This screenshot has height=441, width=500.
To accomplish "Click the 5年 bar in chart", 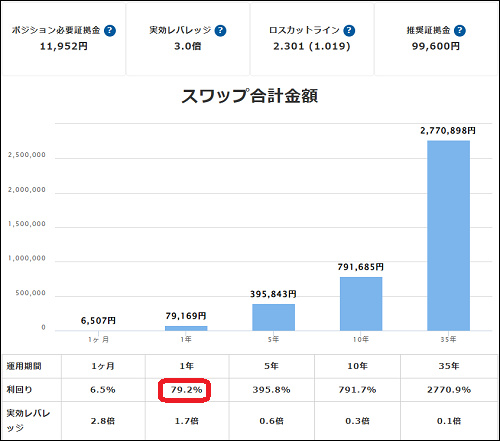I will pyautogui.click(x=273, y=317).
